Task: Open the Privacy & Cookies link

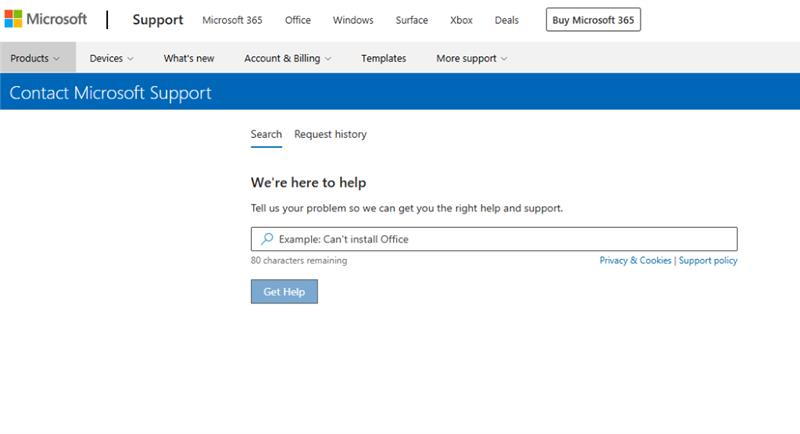Action: click(x=635, y=261)
